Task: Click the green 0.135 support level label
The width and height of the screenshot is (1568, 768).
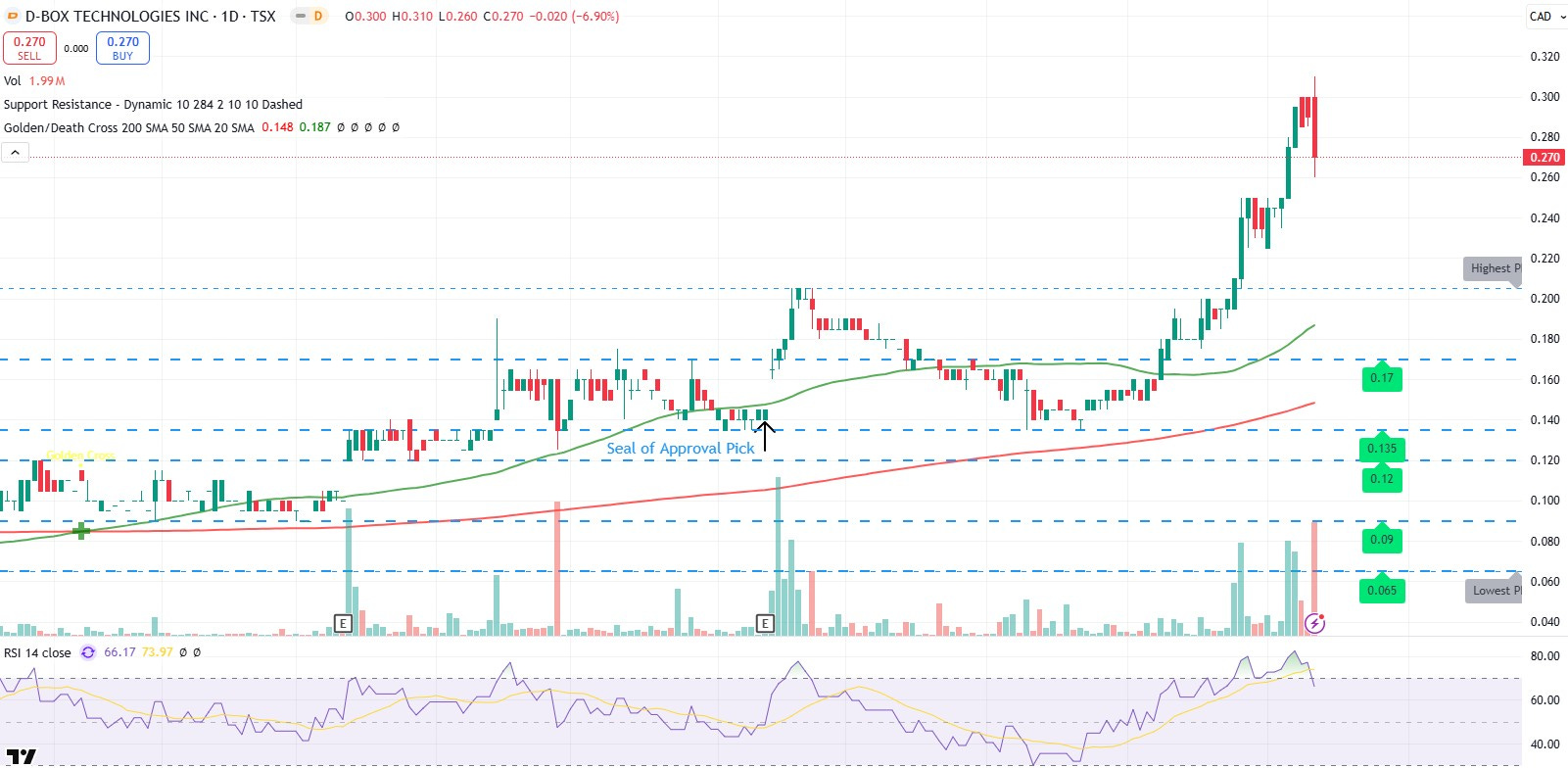Action: [x=1382, y=448]
